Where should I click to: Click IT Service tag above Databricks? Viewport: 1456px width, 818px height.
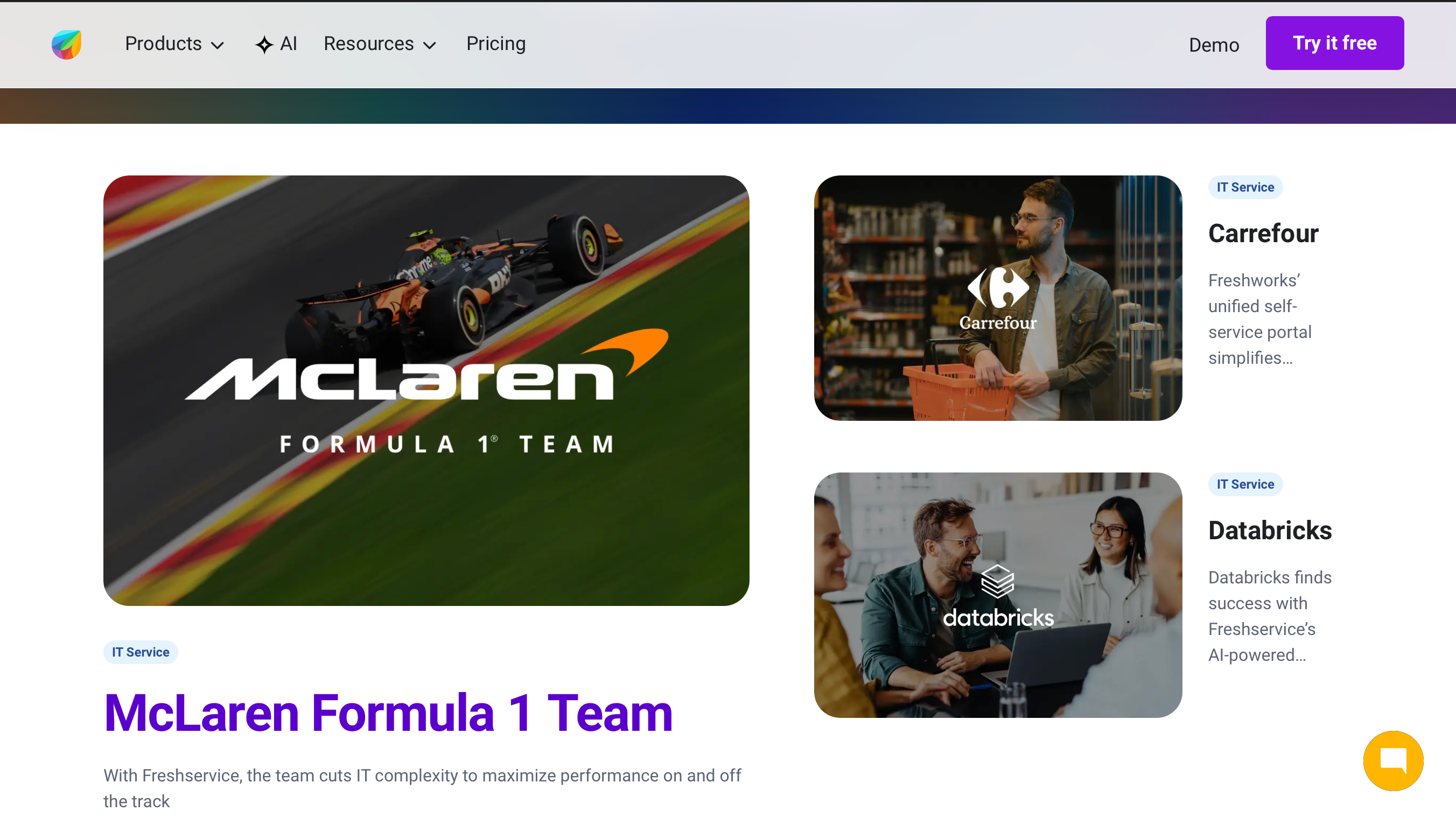click(1244, 484)
